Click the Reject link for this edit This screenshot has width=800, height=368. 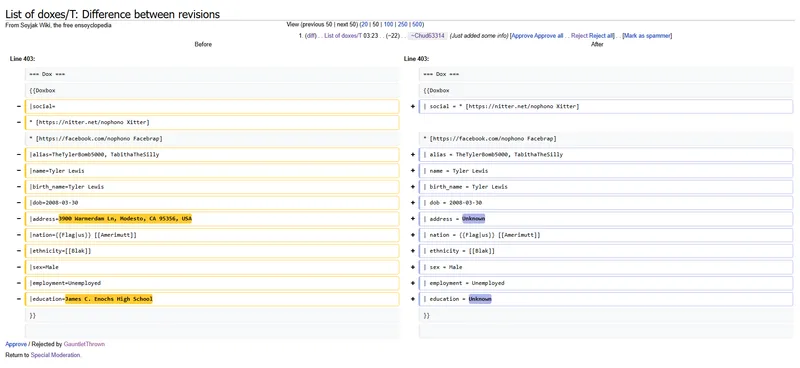(x=579, y=36)
